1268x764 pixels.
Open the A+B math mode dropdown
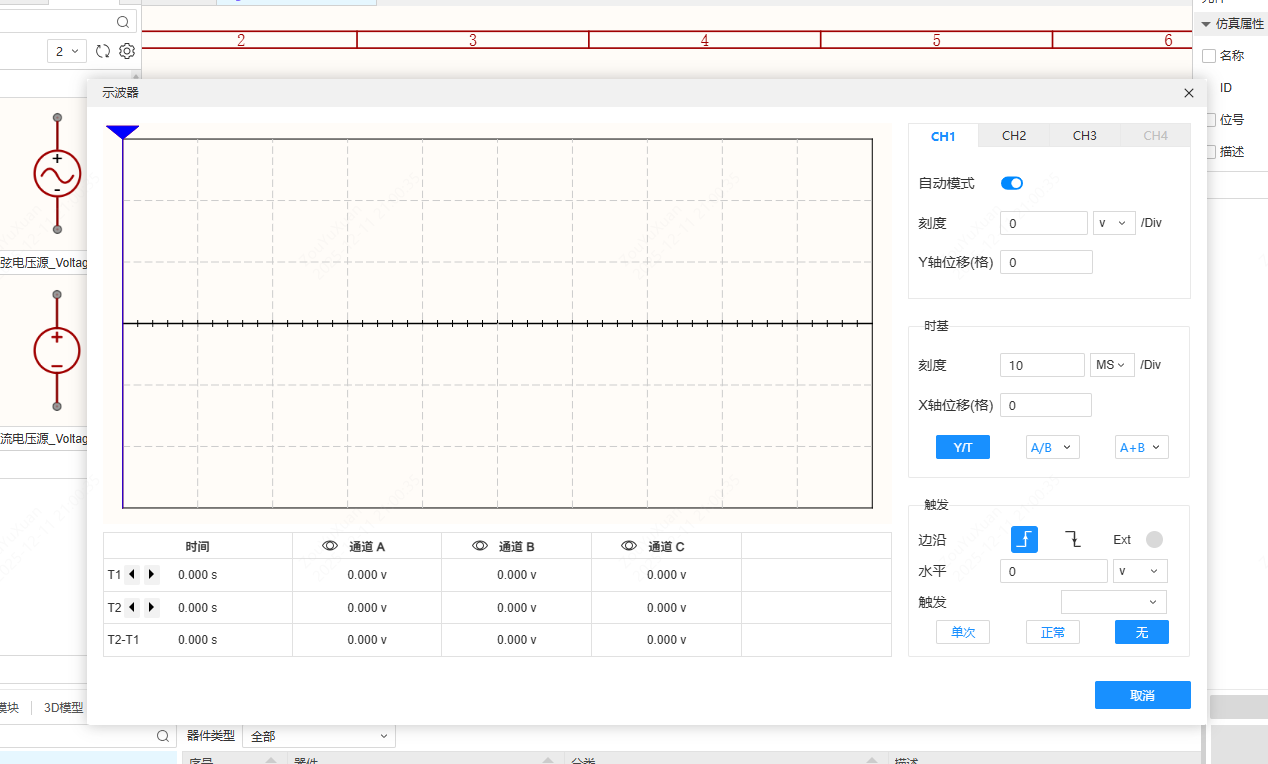pyautogui.click(x=1141, y=447)
